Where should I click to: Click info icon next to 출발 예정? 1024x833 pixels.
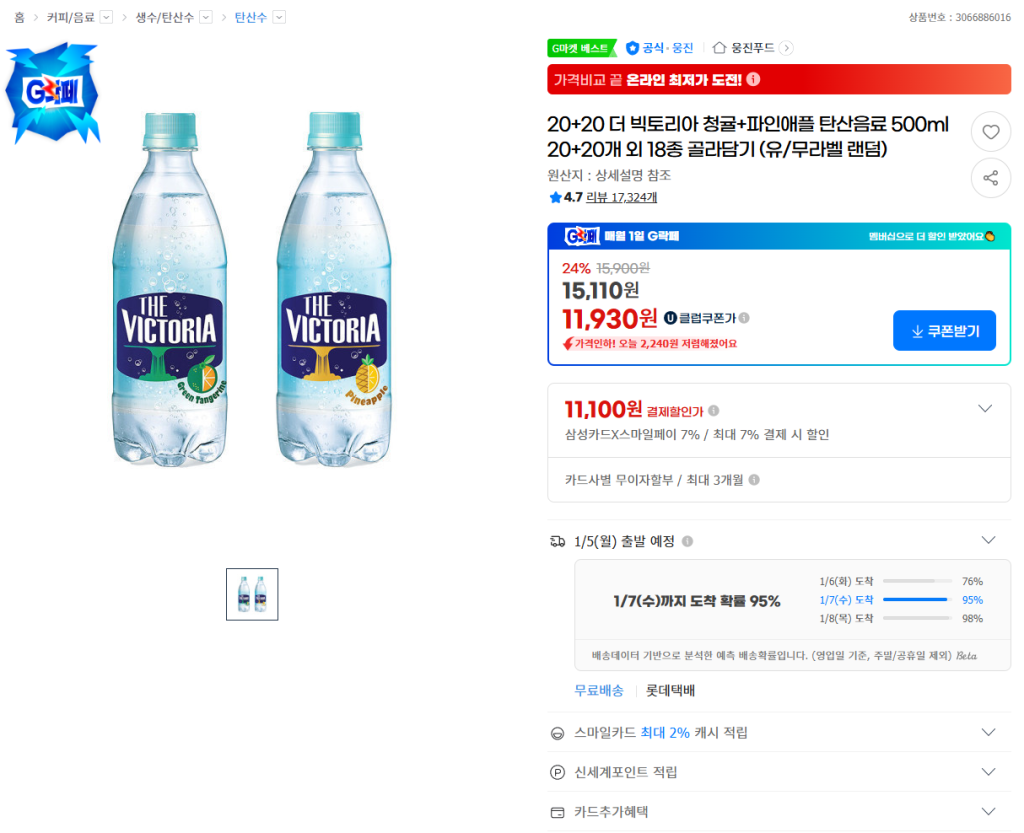coord(687,541)
